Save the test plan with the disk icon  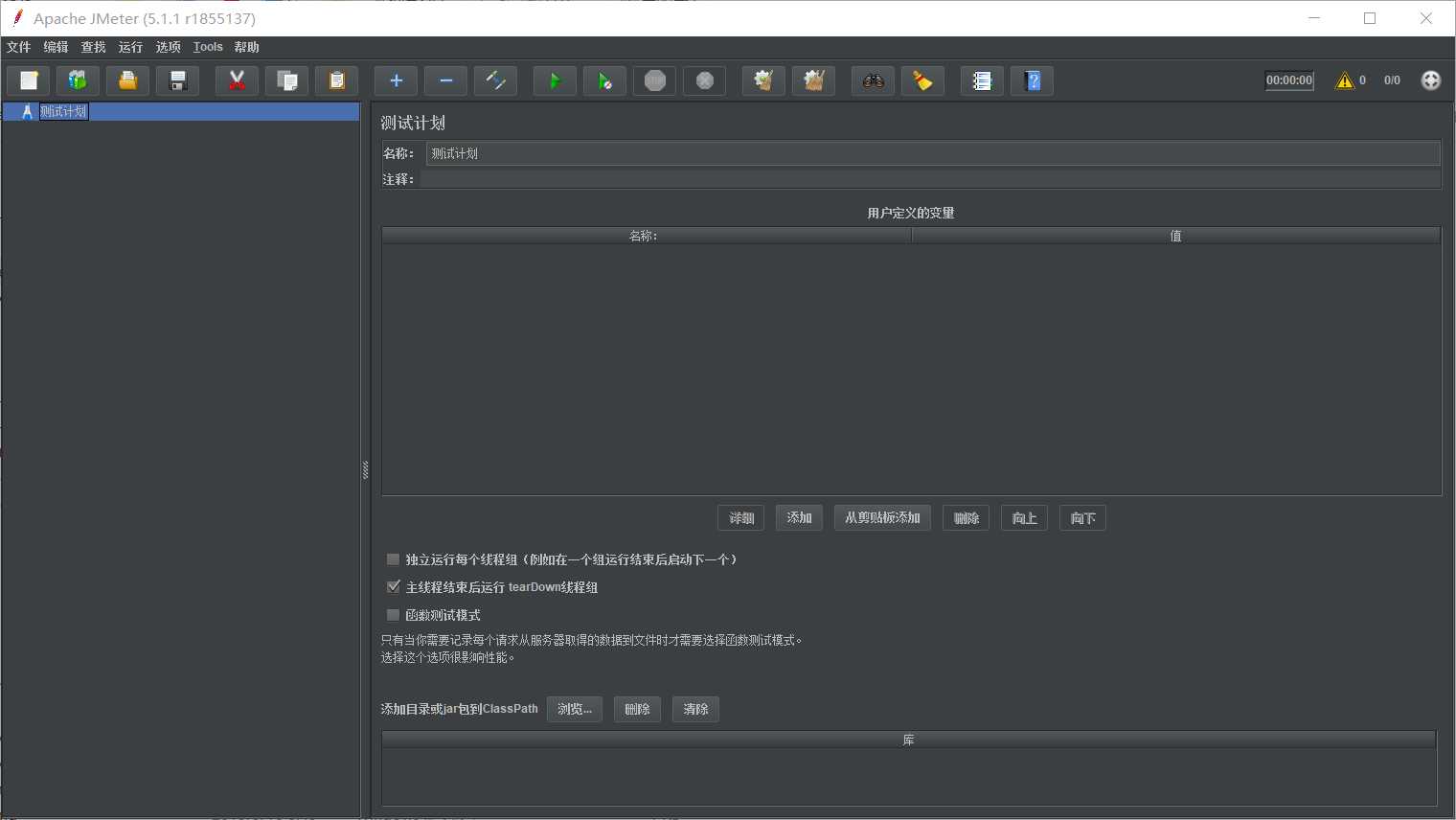[177, 81]
